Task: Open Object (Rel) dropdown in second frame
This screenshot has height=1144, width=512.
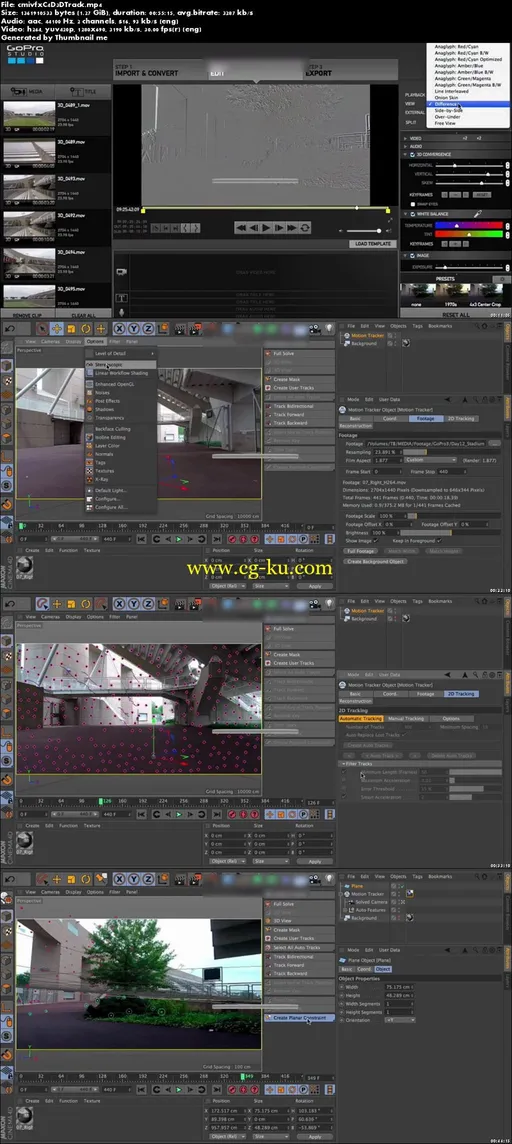Action: (x=228, y=586)
